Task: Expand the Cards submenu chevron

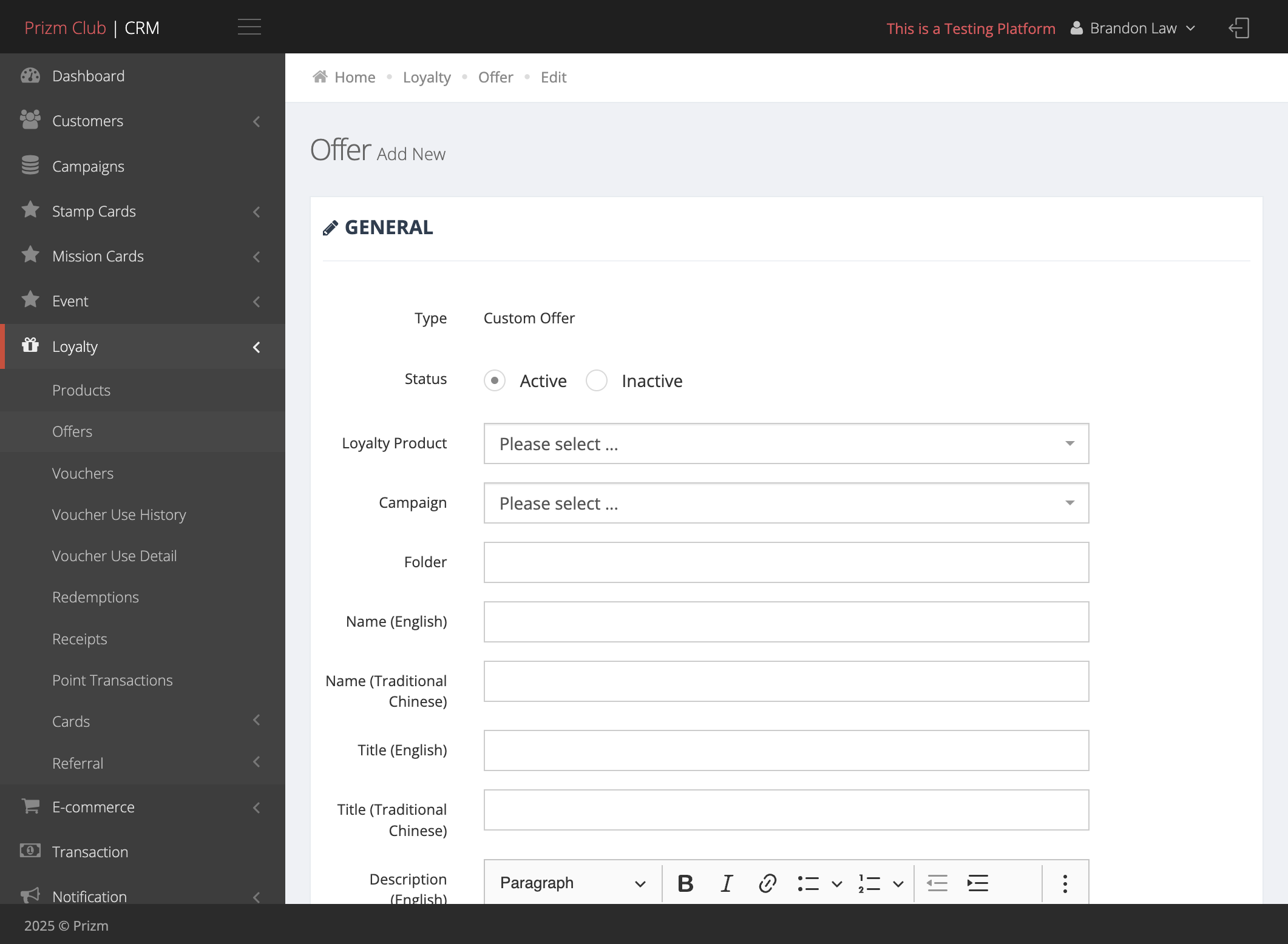Action: pos(257,720)
